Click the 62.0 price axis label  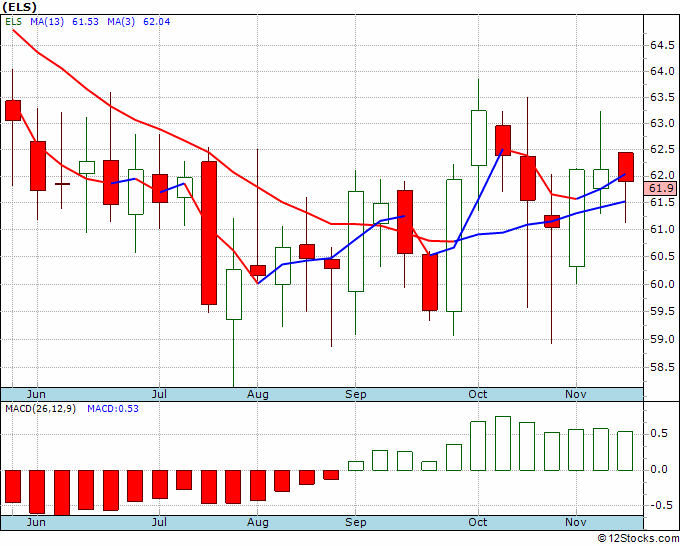(x=662, y=176)
